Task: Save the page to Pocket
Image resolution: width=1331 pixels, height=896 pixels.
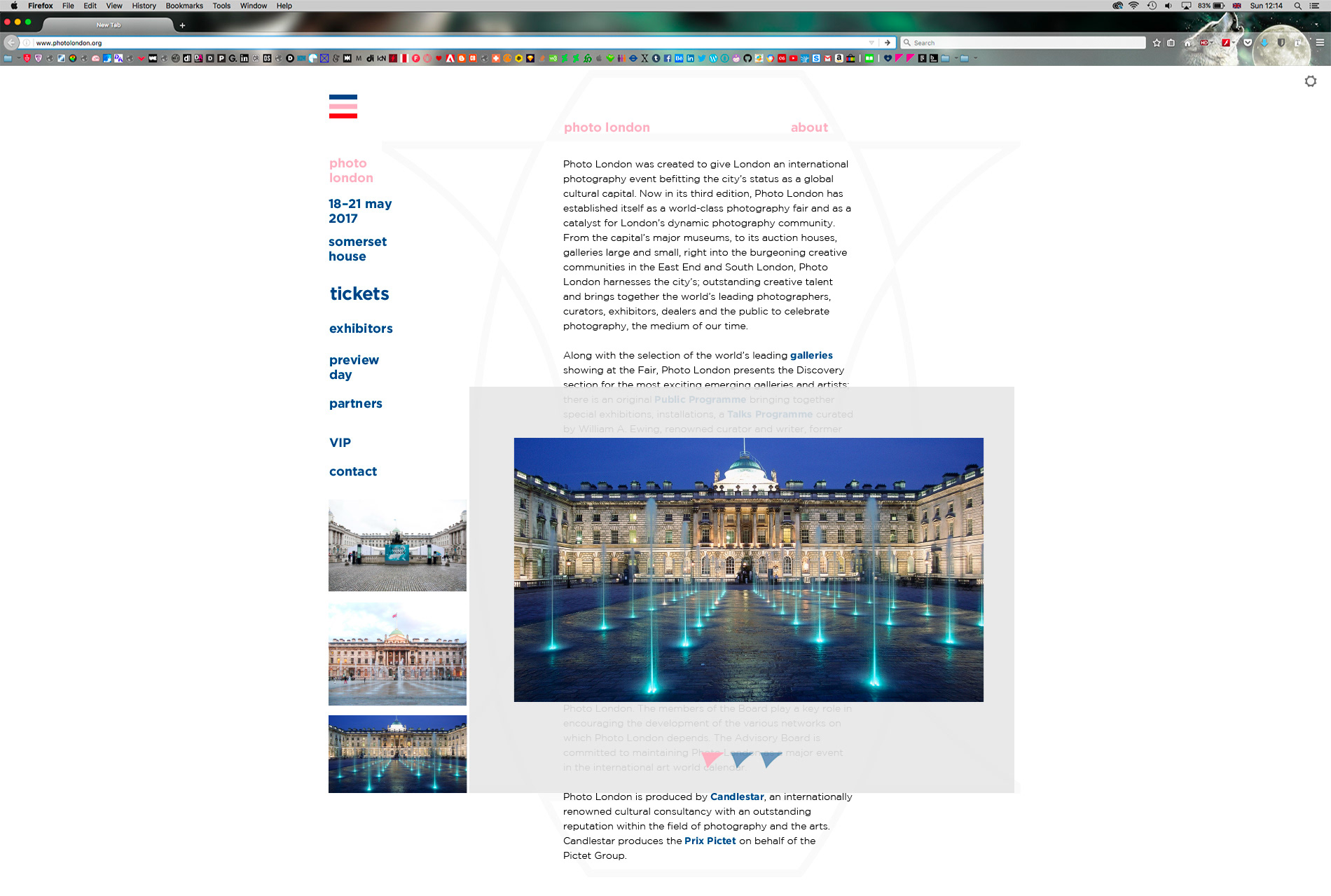Action: (1248, 43)
